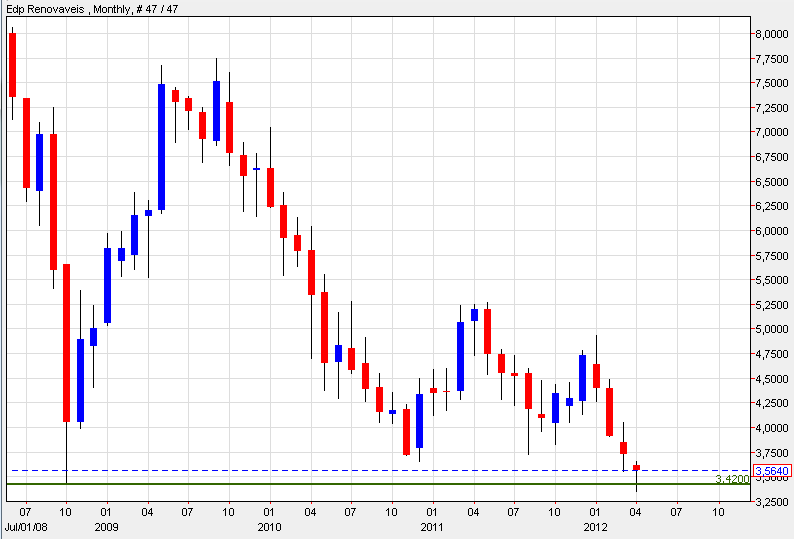The width and height of the screenshot is (794, 539).
Task: Click the 3,2500 price axis label
Action: (772, 502)
